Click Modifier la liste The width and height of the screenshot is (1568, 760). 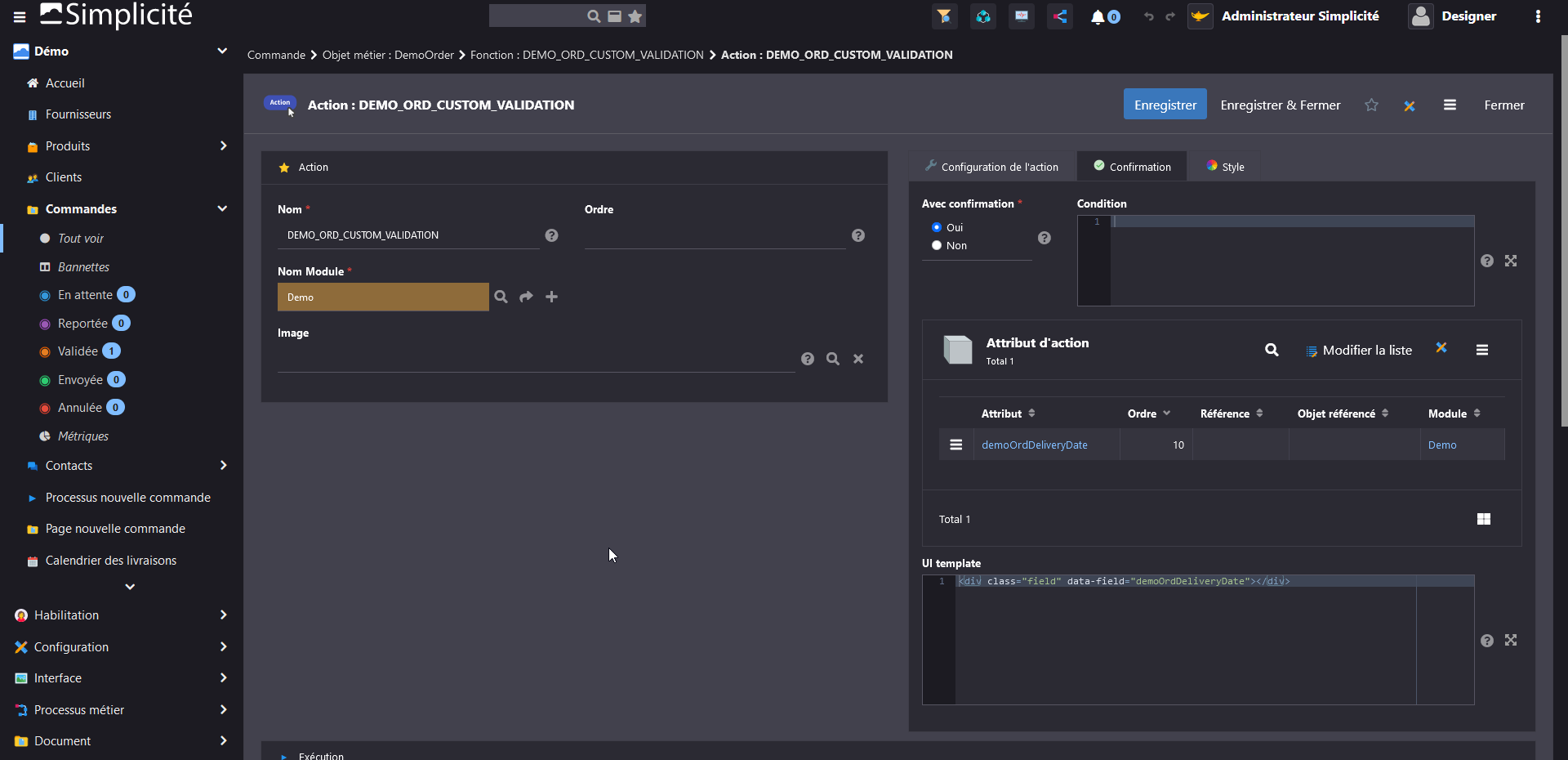click(x=1359, y=350)
